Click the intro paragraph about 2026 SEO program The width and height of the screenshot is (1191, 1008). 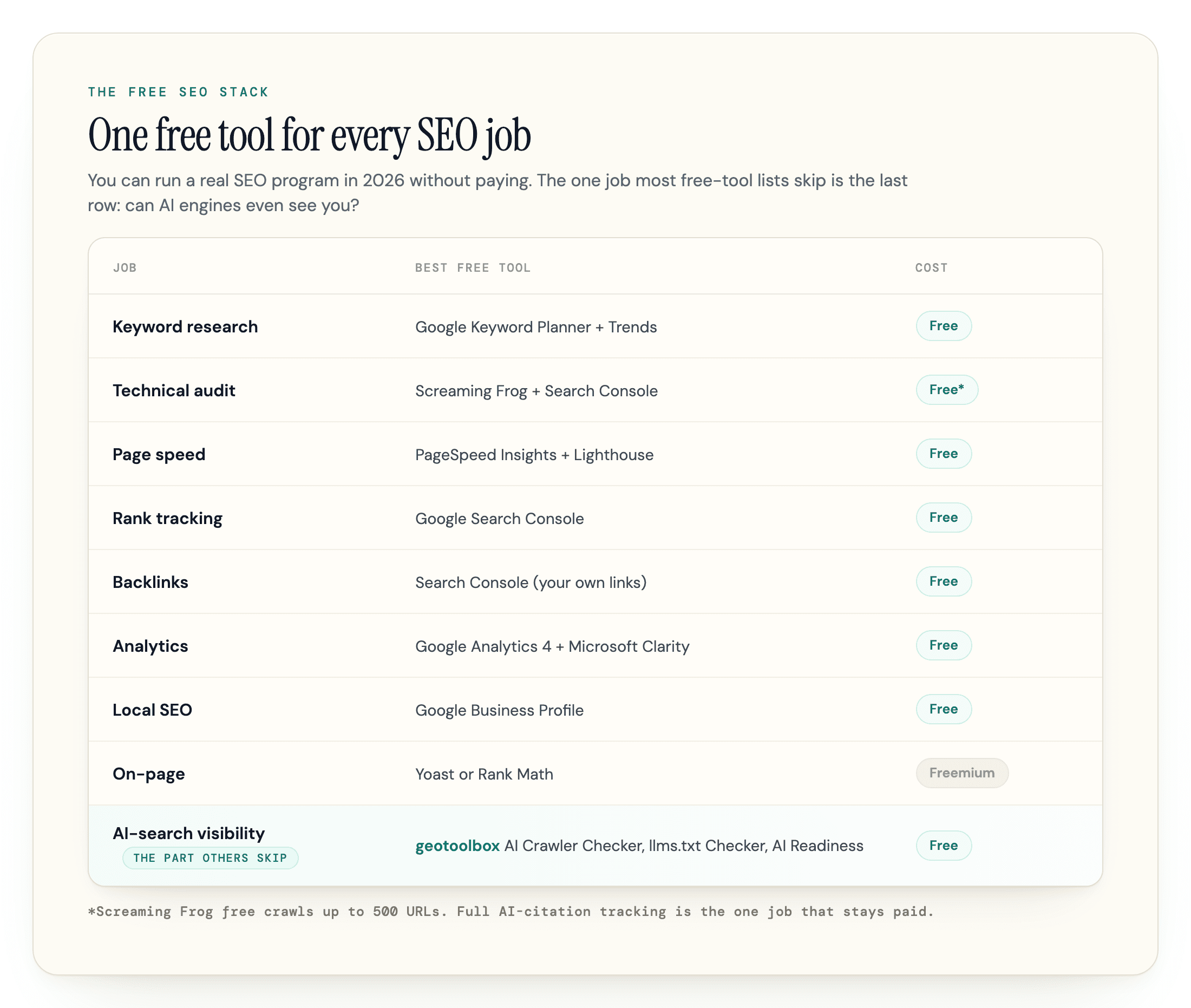497,193
